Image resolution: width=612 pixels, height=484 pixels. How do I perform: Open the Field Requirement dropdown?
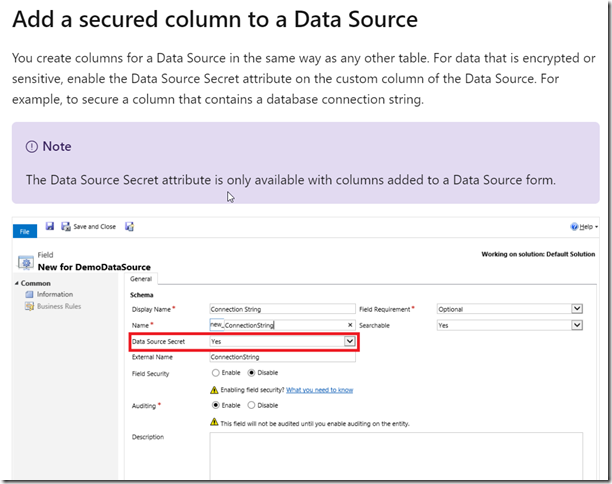point(577,309)
